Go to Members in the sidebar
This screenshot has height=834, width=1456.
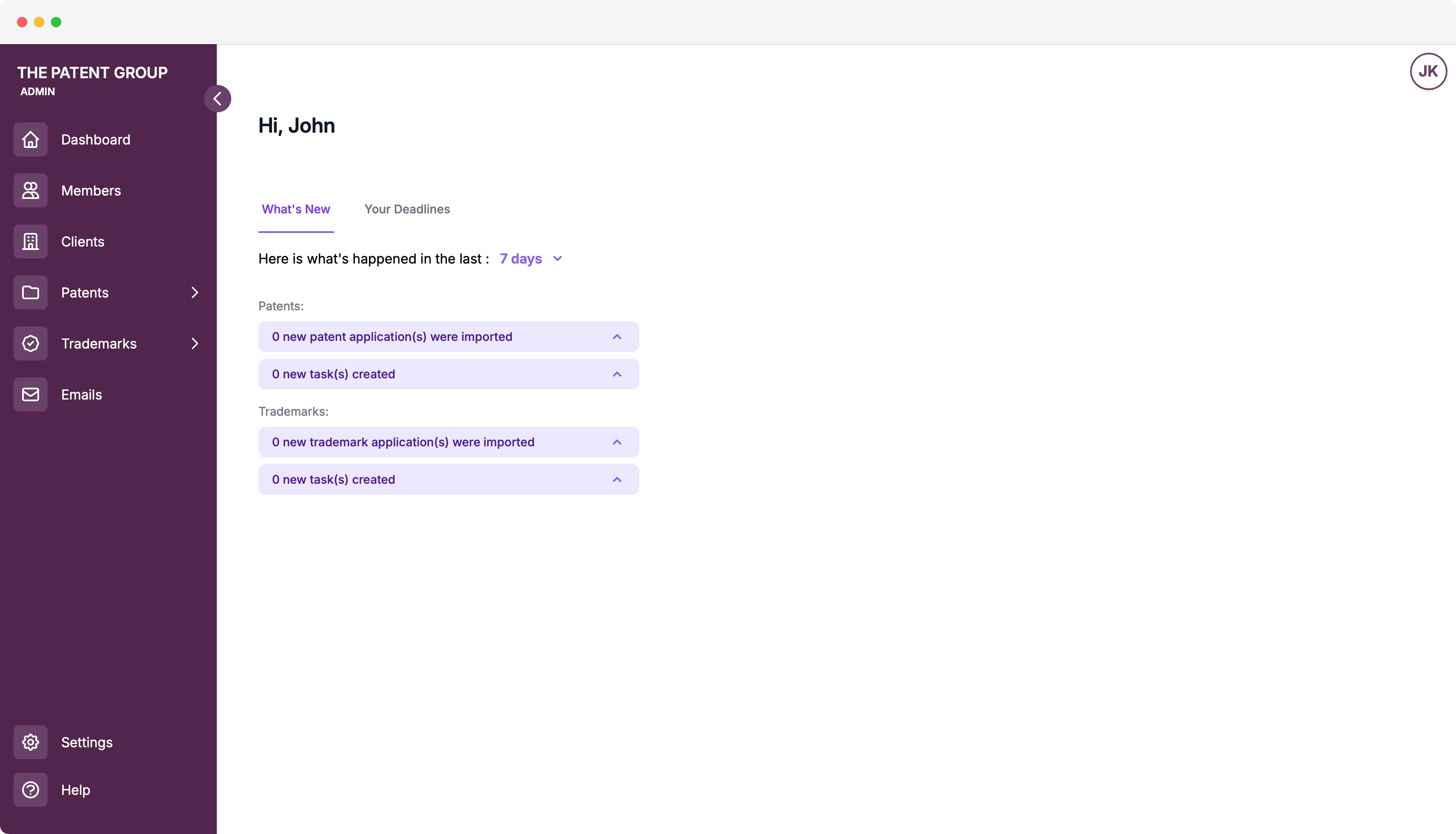click(x=91, y=191)
